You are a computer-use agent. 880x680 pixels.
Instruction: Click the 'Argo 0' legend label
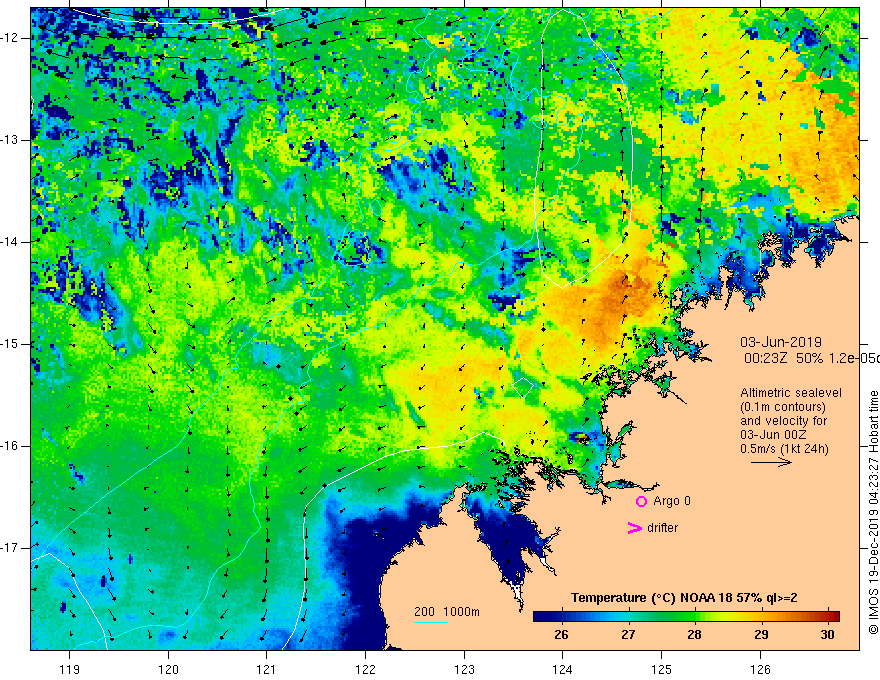pyautogui.click(x=672, y=501)
